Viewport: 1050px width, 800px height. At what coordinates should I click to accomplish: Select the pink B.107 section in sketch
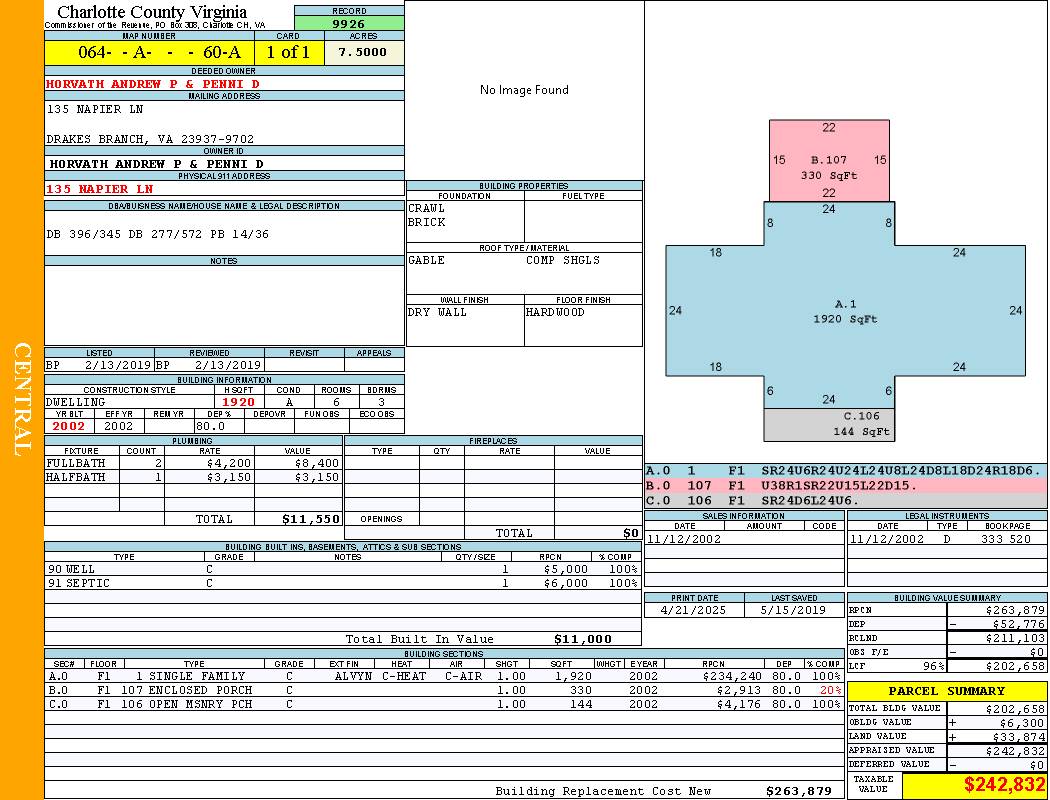point(829,161)
